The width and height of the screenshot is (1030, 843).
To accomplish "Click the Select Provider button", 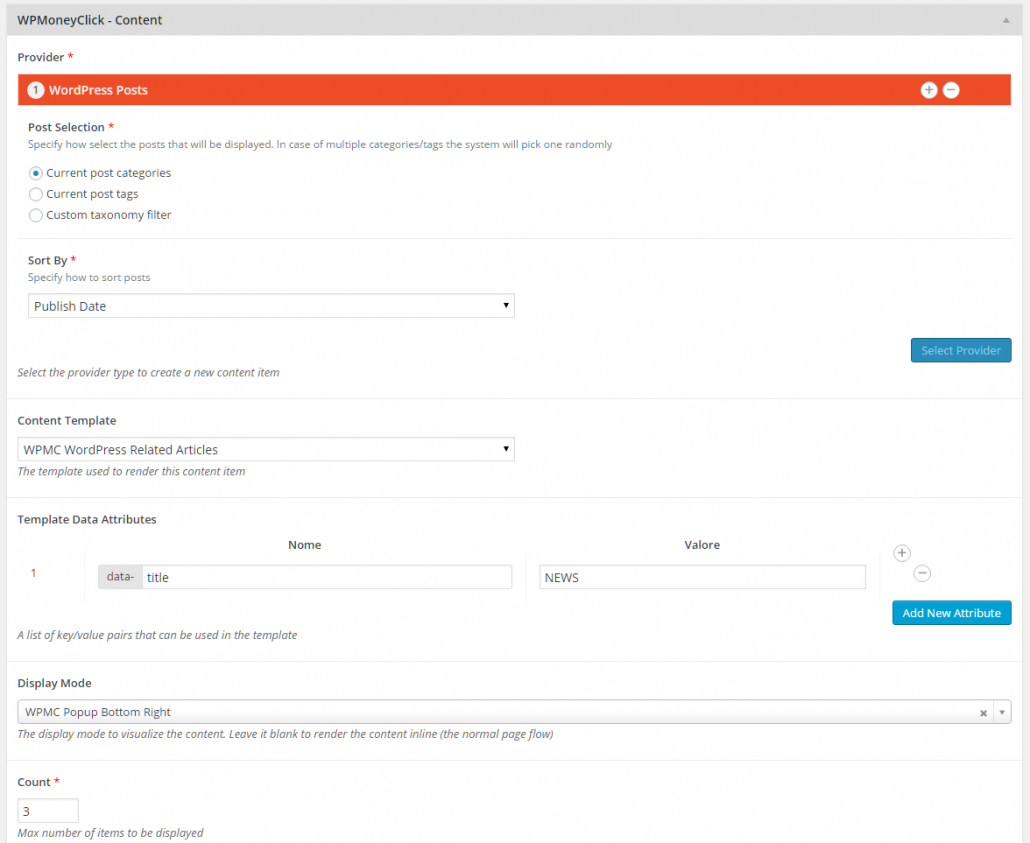I will pos(960,350).
